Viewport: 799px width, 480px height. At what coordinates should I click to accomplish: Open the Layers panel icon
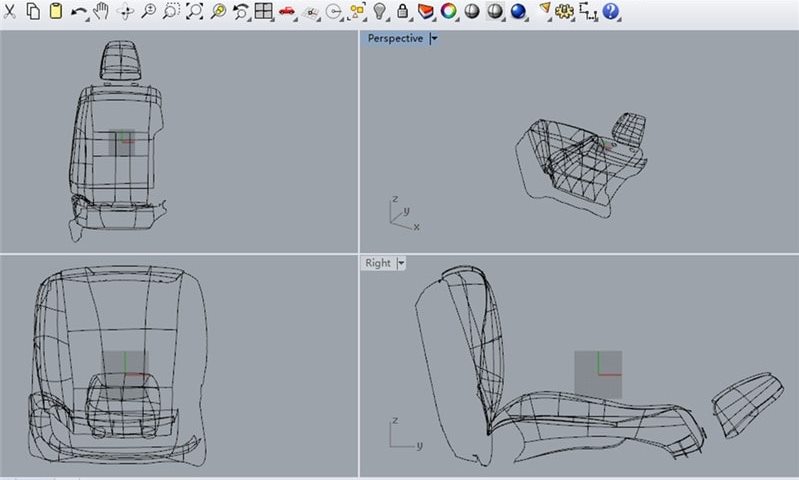425,11
